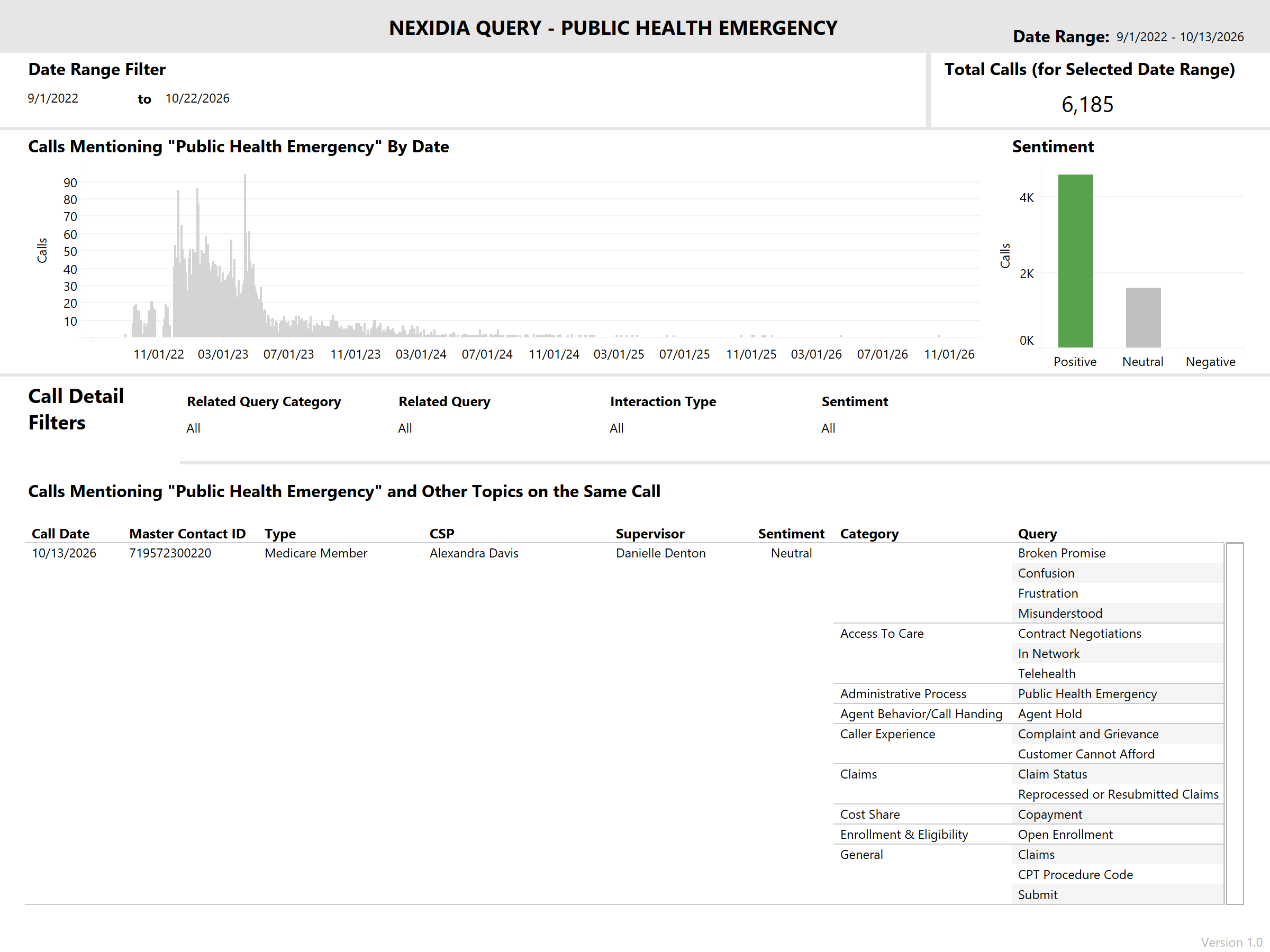The width and height of the screenshot is (1270, 952).
Task: Click the Master Contact ID column header
Action: coord(187,533)
